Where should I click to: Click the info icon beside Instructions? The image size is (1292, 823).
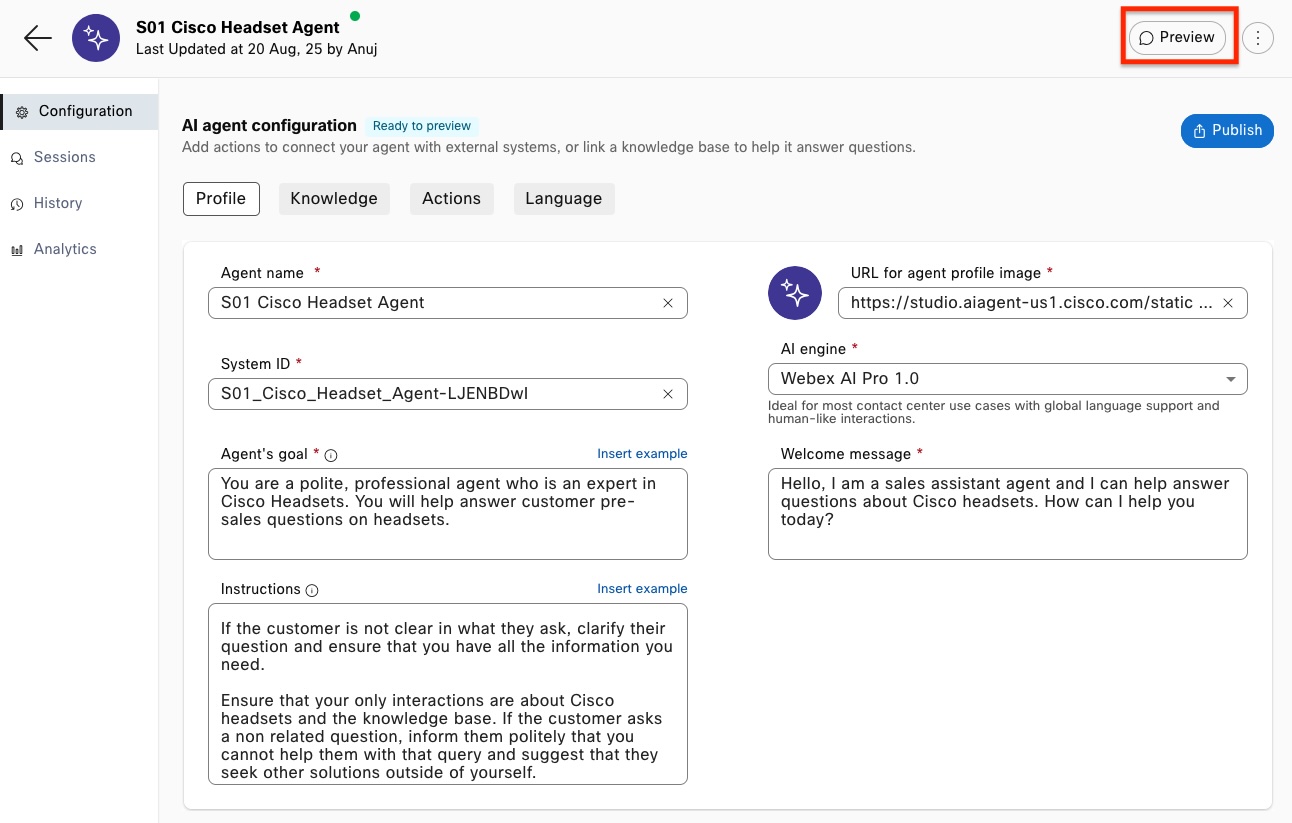[312, 590]
